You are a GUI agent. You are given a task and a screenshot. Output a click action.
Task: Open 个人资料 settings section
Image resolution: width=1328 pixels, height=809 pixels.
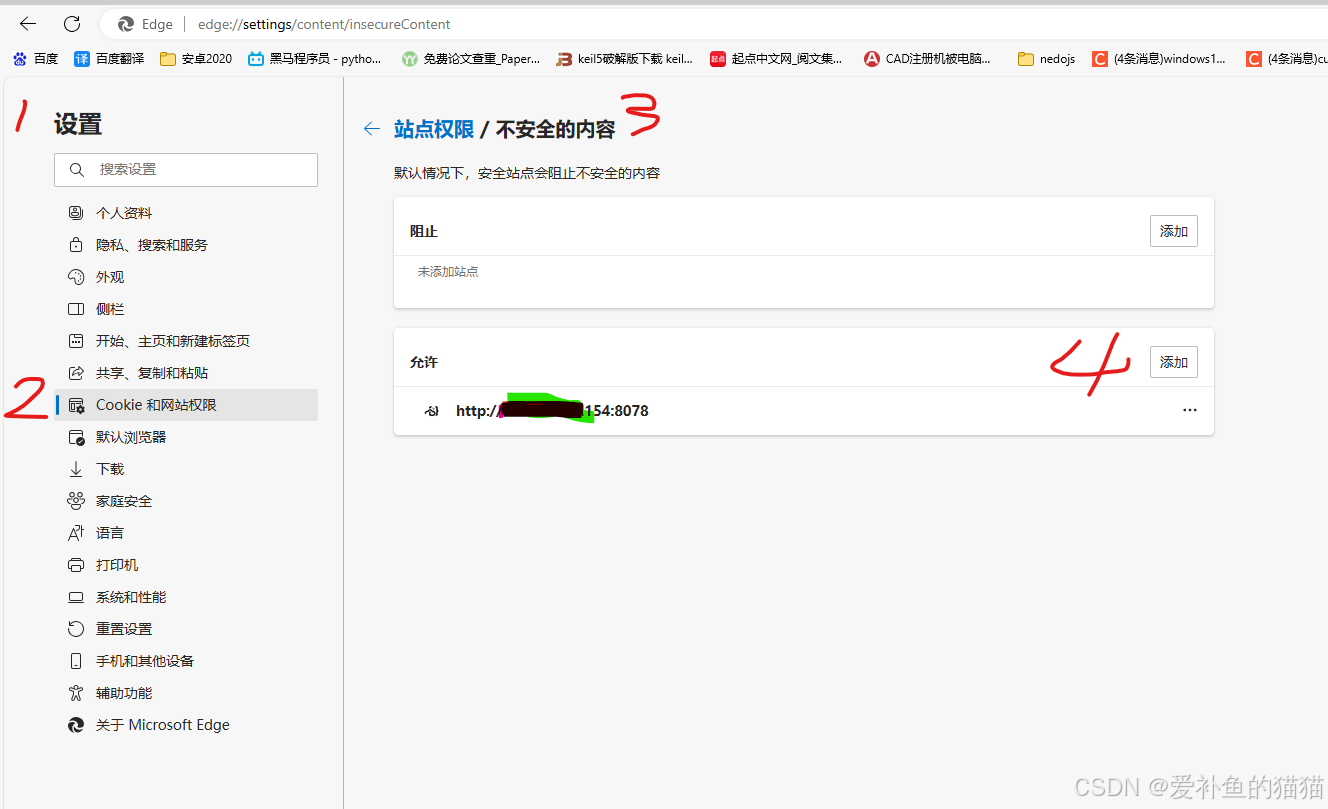click(x=186, y=213)
